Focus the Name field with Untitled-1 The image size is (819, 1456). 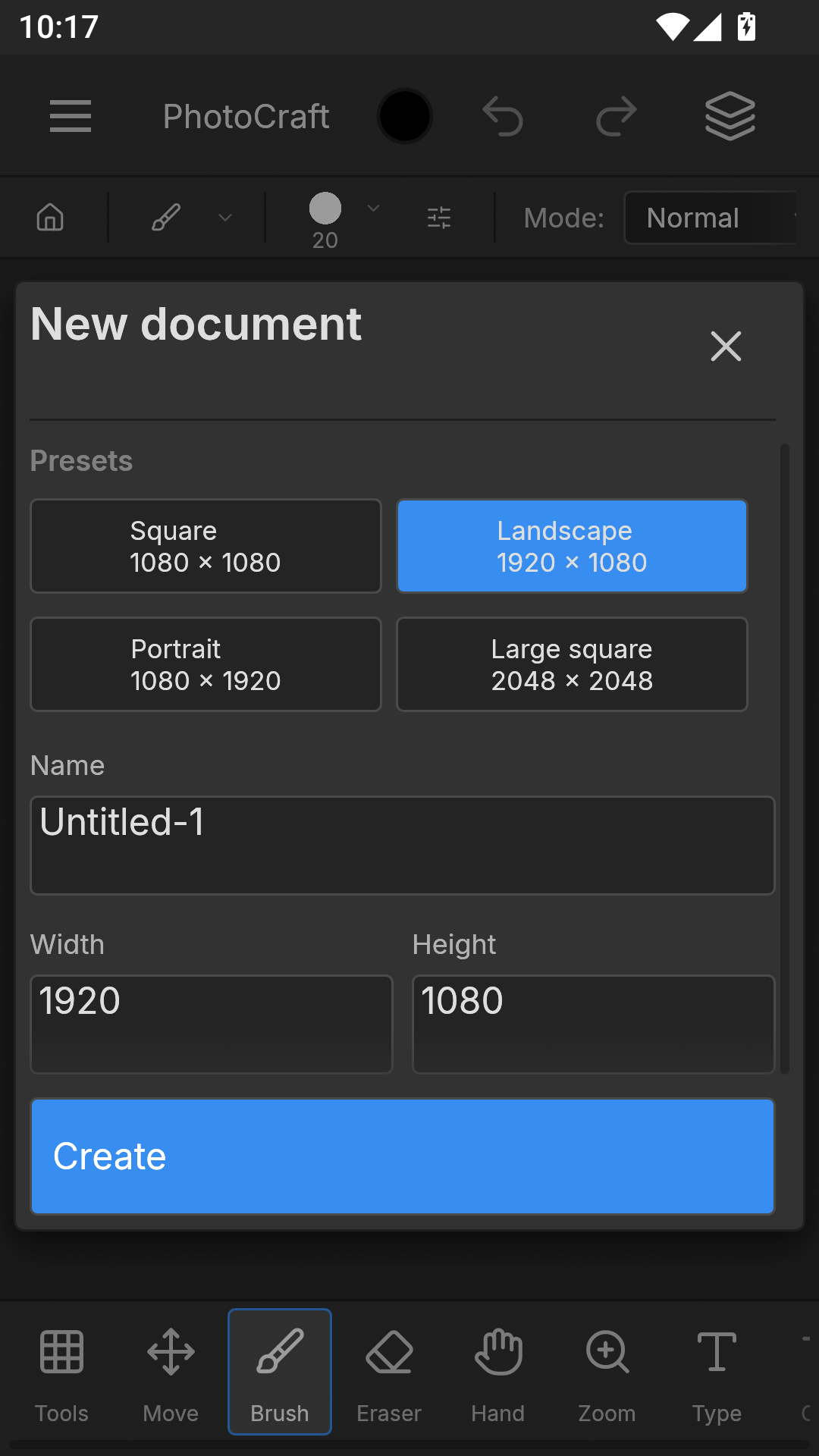[403, 846]
